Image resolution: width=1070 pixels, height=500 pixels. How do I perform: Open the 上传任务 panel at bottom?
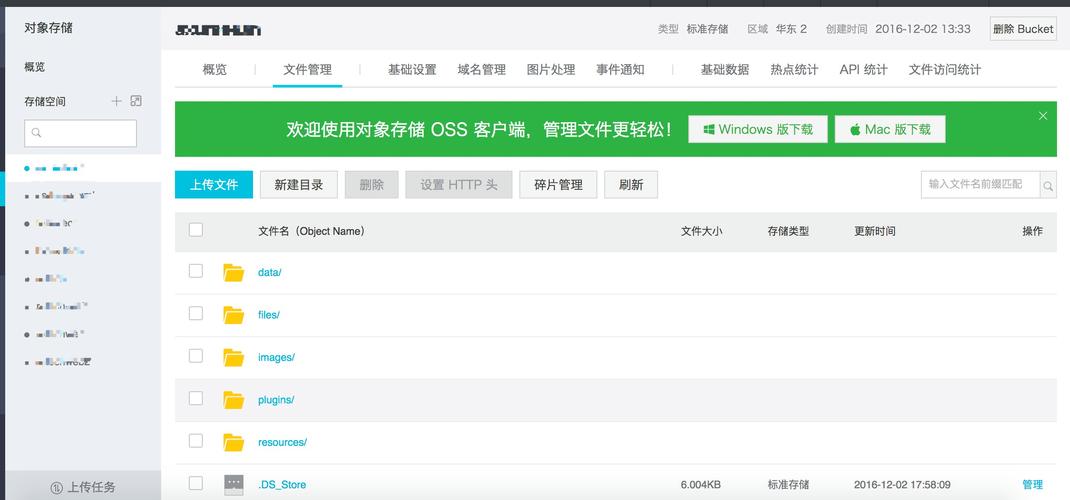coord(82,487)
